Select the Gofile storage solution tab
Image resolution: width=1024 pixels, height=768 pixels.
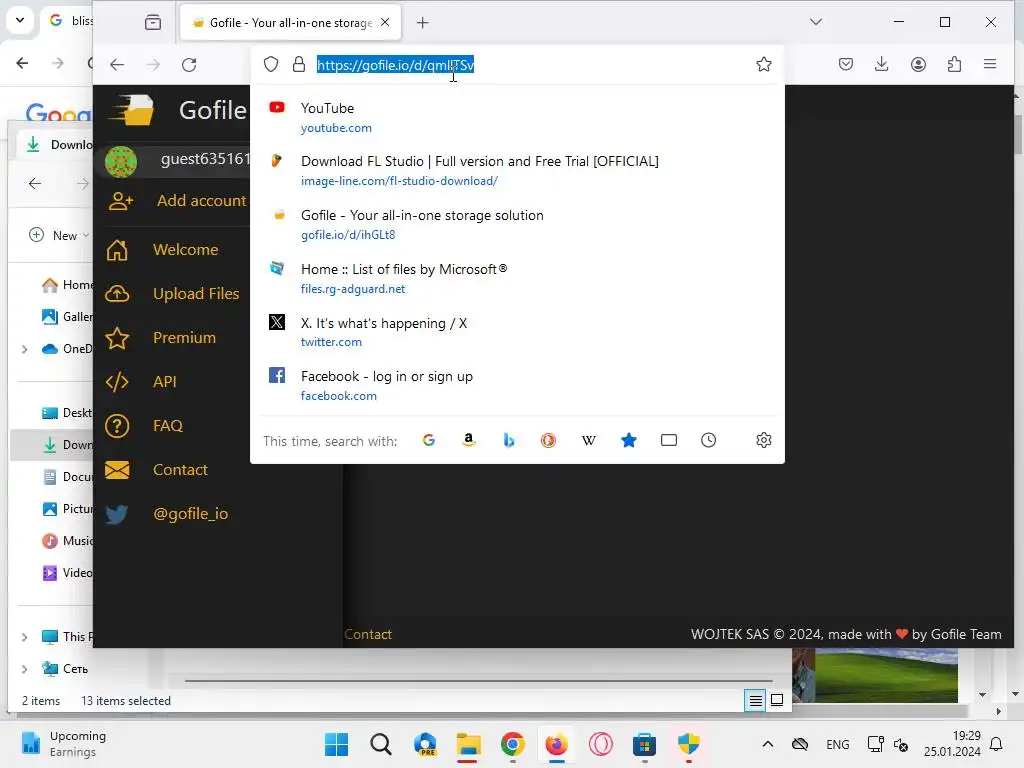point(291,23)
